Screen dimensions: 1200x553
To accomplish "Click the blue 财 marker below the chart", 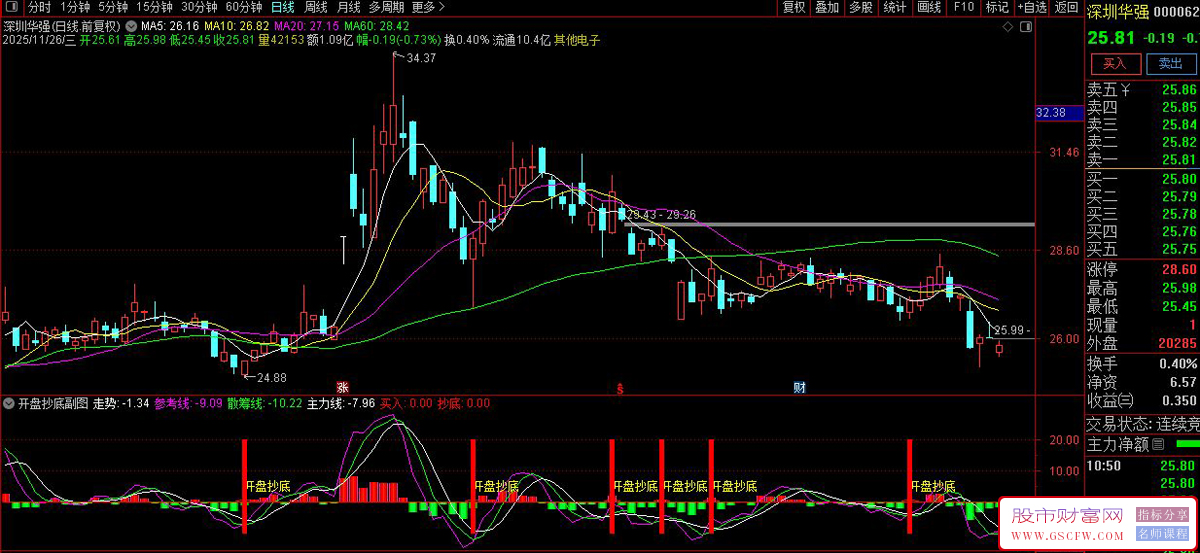I will point(800,386).
